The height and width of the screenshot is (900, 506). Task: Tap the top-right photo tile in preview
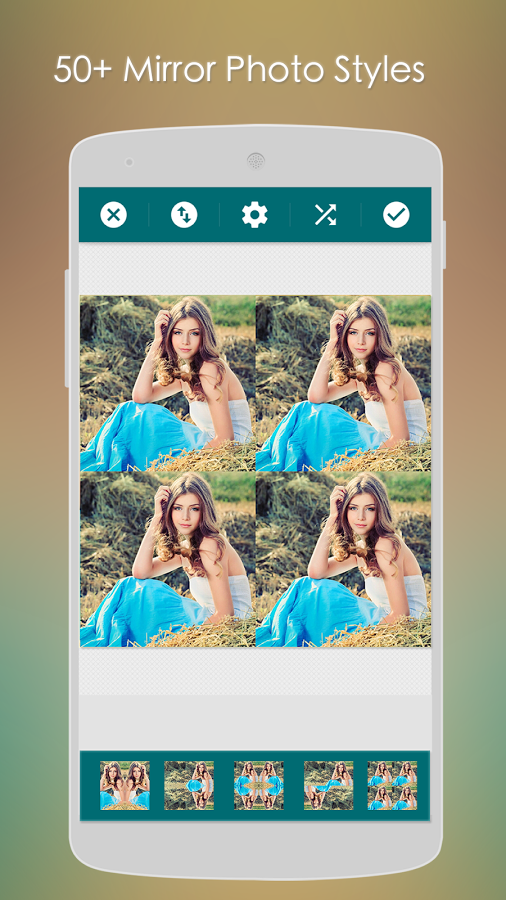(x=343, y=383)
